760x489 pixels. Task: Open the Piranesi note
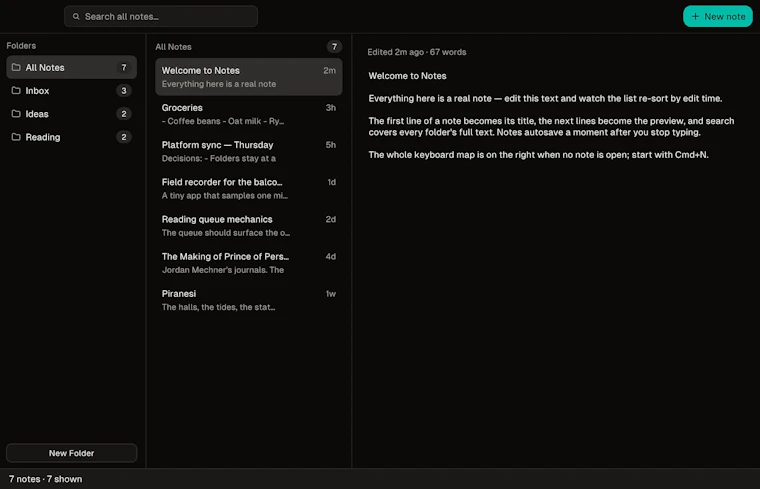tap(249, 300)
